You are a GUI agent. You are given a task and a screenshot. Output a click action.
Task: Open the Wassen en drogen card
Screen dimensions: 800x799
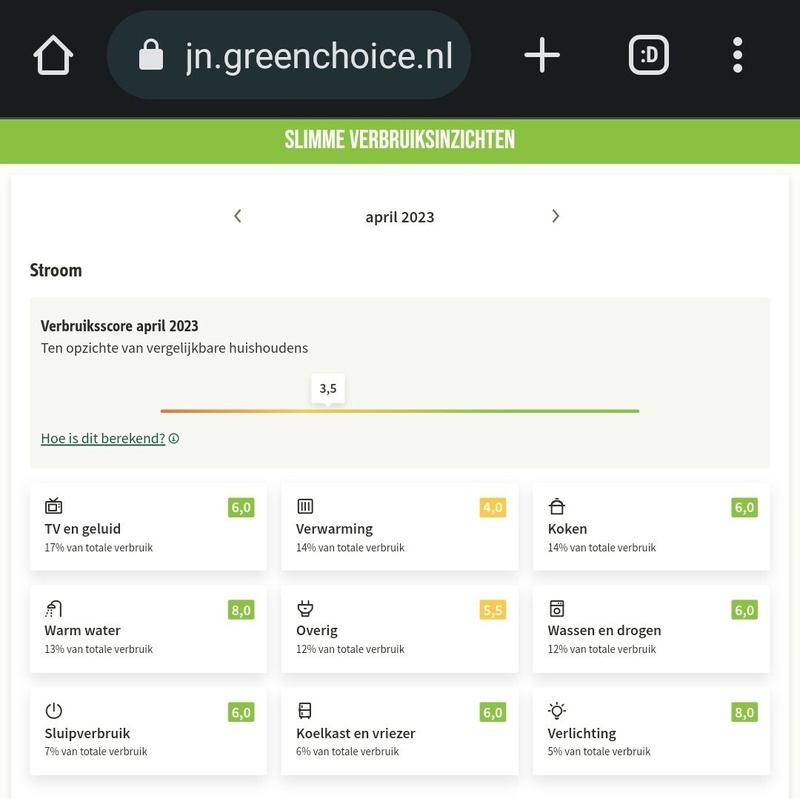(x=652, y=629)
